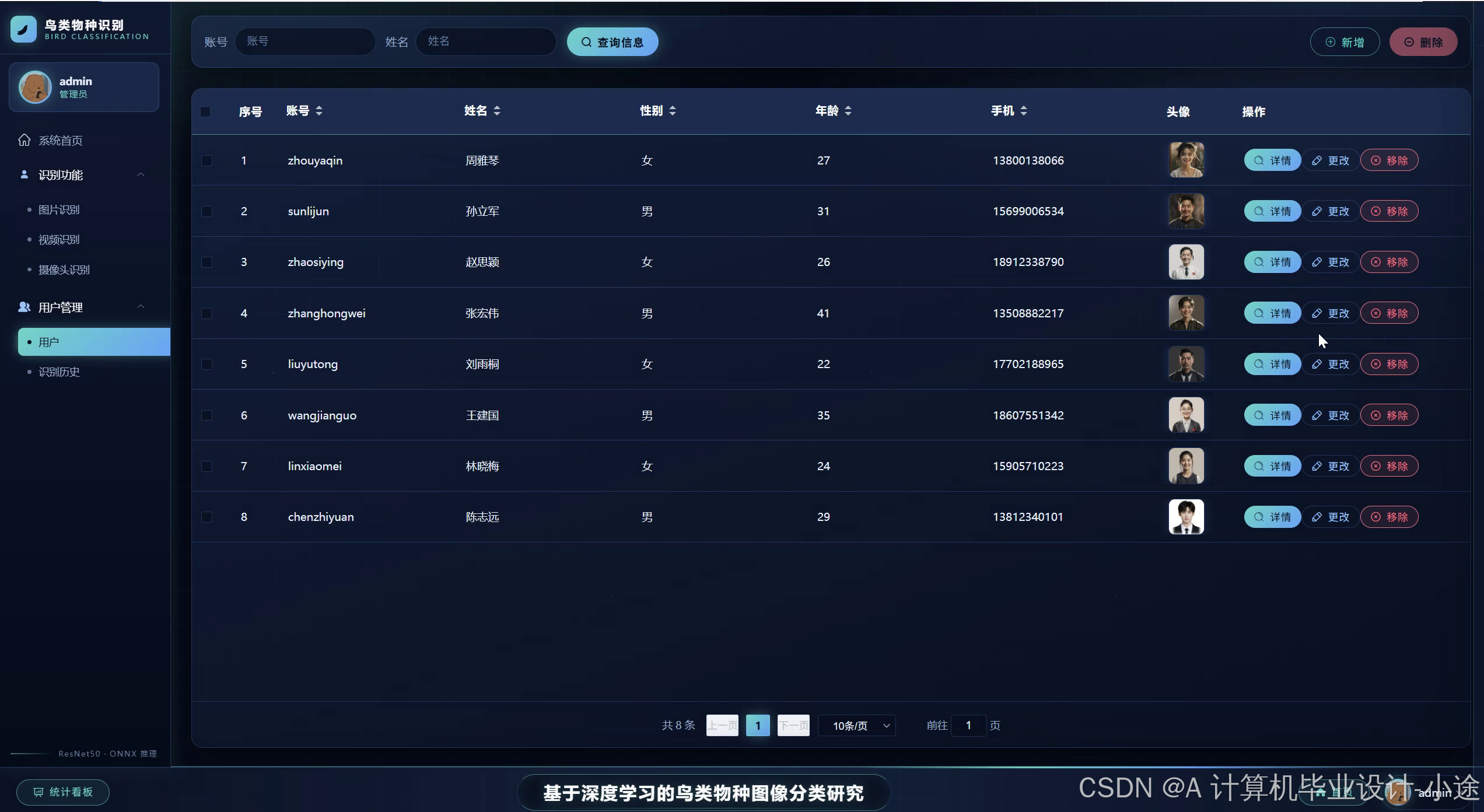Click 移除 for user linxiaomei
The image size is (1484, 812).
click(x=1389, y=466)
